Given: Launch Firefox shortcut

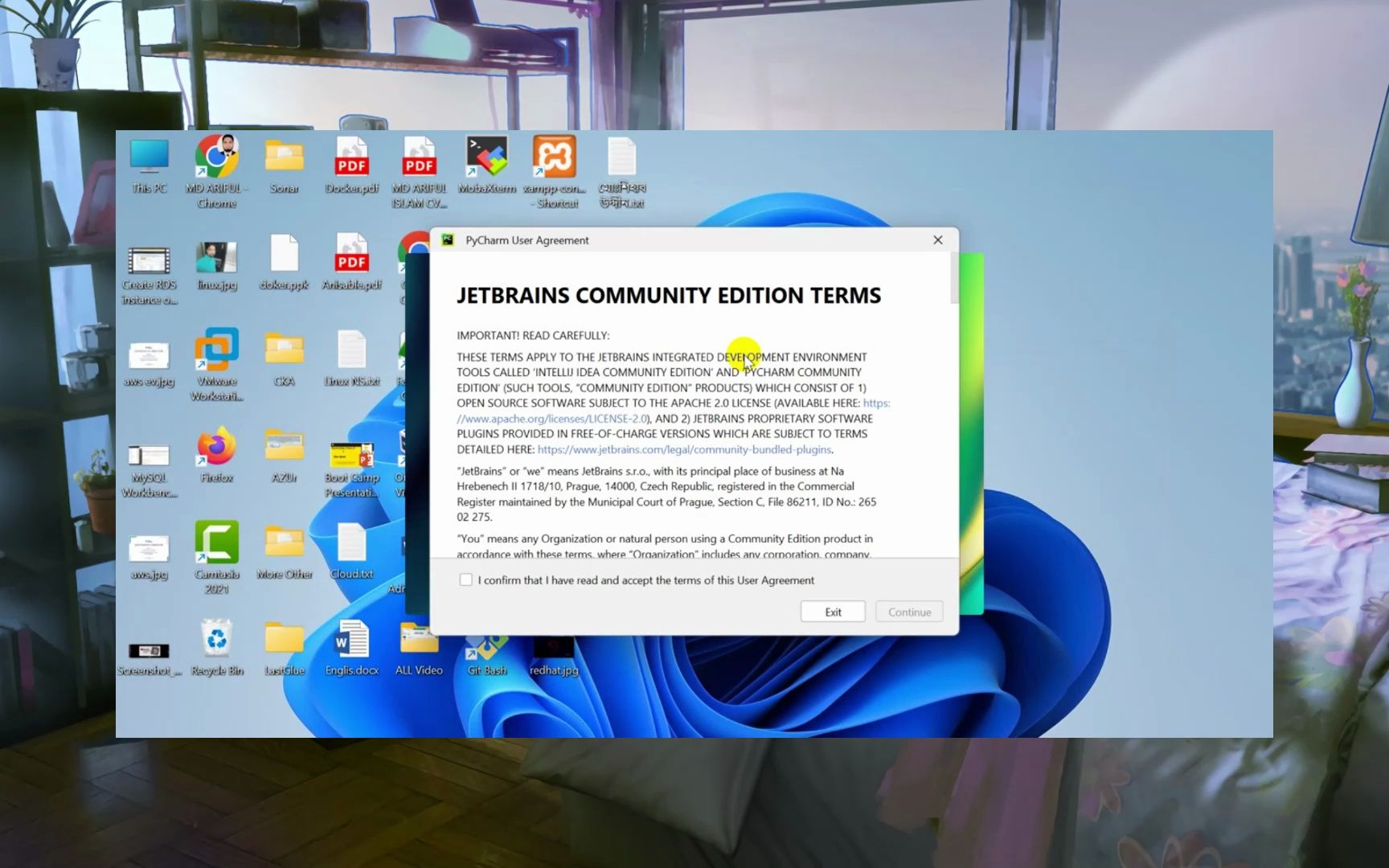Looking at the screenshot, I should [216, 456].
